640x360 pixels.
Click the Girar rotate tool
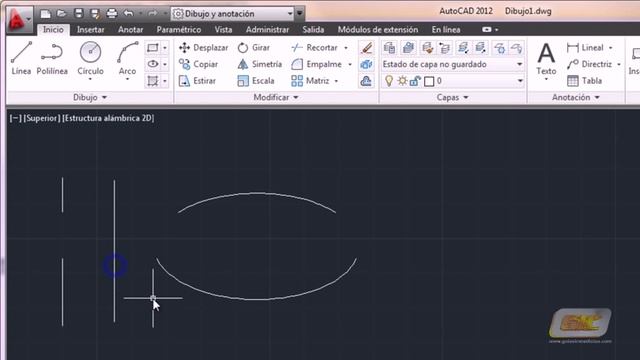(x=253, y=48)
